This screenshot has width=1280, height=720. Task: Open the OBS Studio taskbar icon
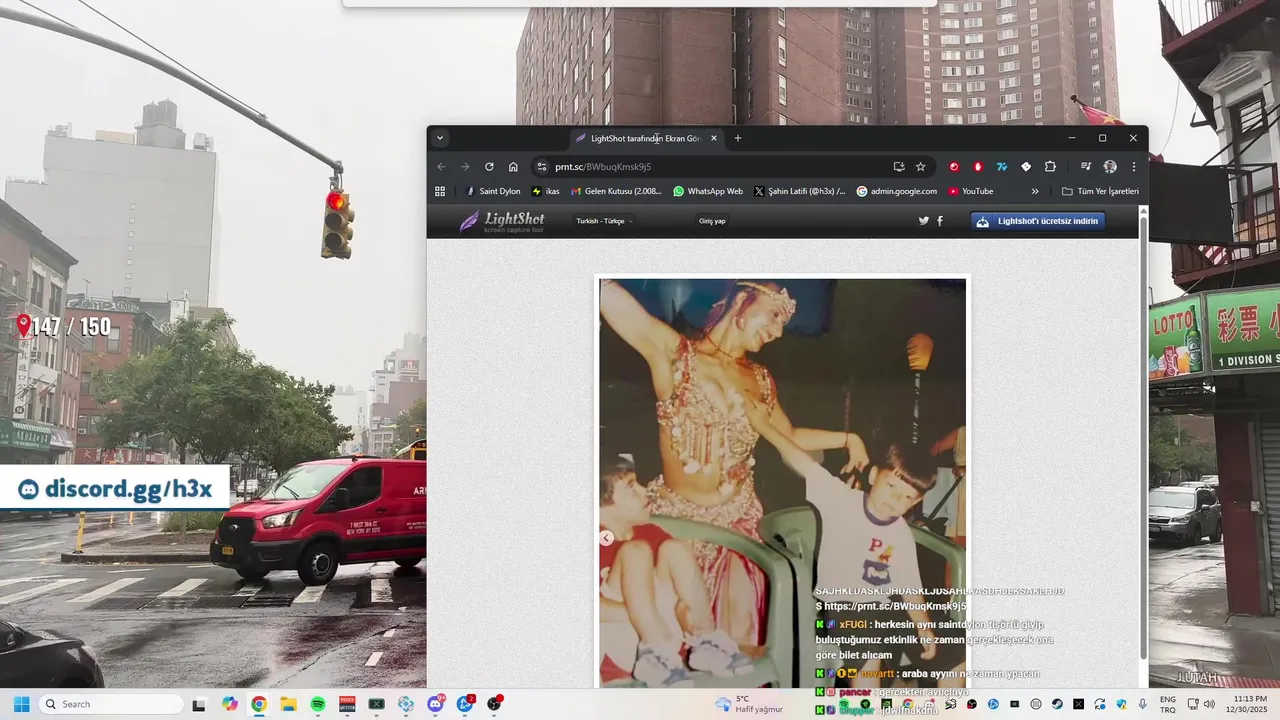494,704
